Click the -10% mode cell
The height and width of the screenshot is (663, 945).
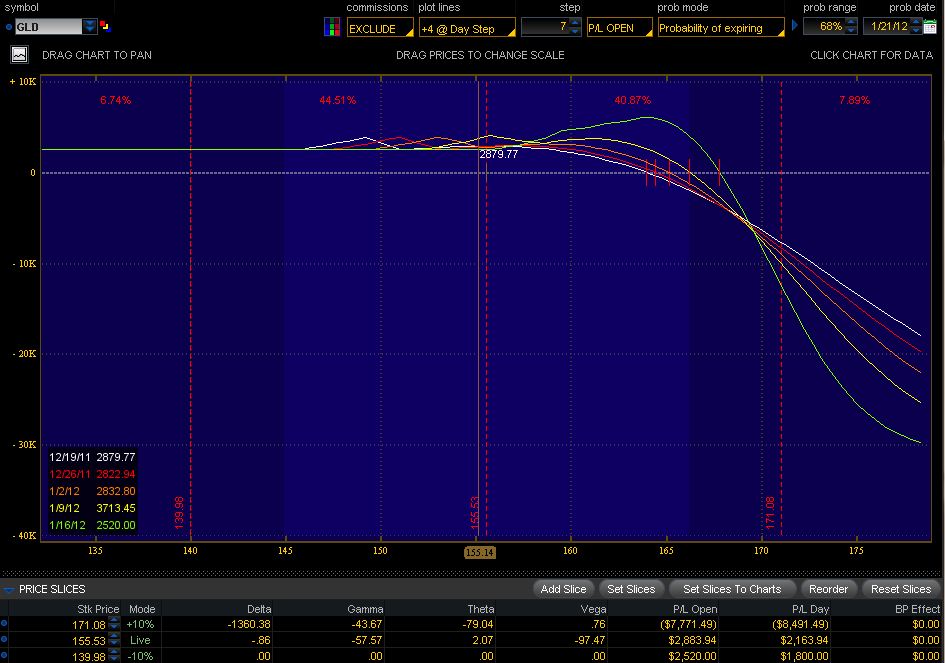click(x=140, y=656)
